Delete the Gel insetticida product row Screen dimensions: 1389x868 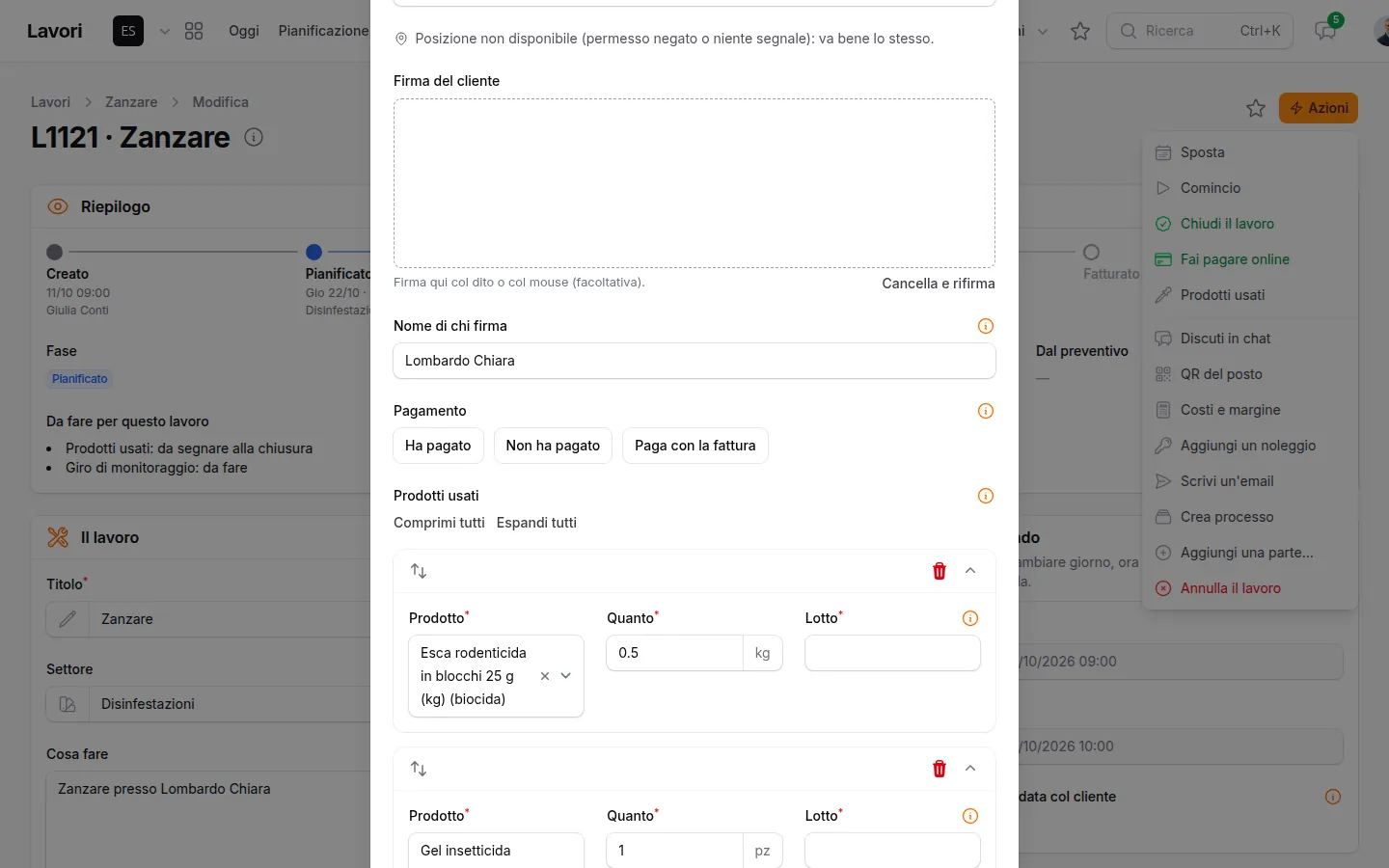(940, 769)
